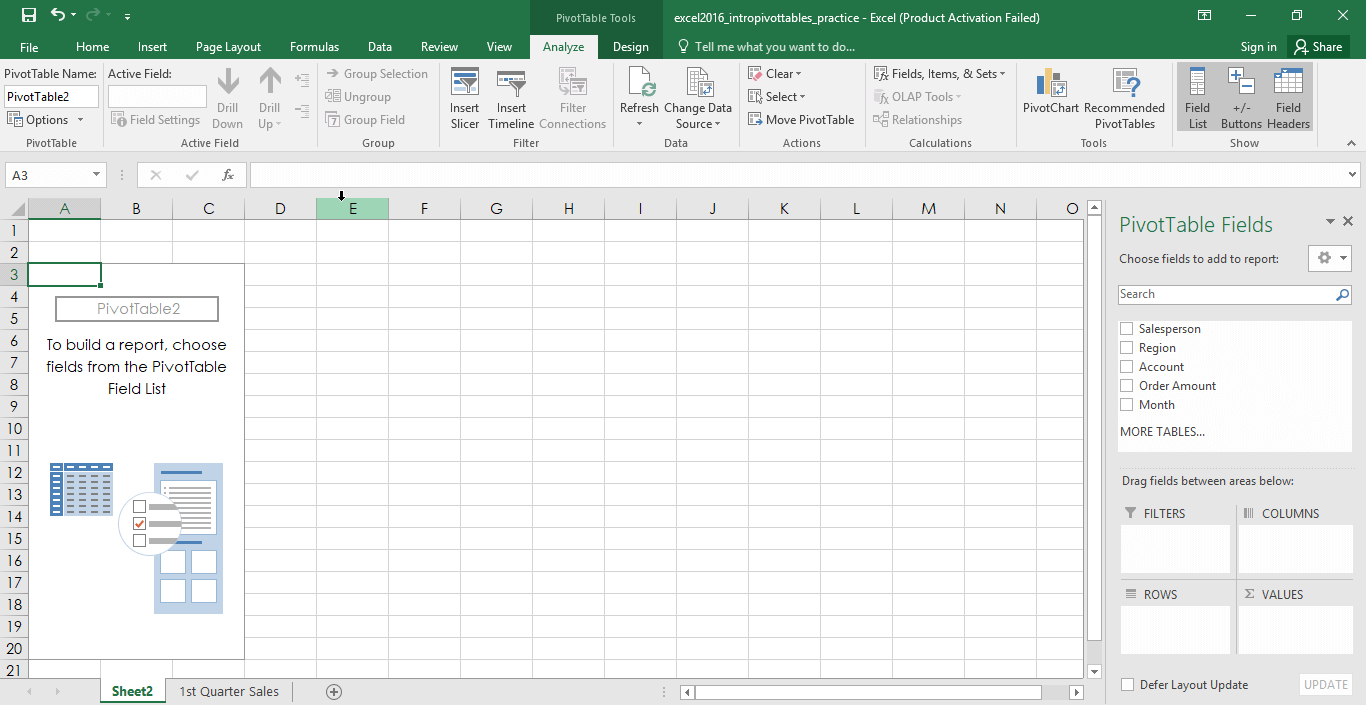The width and height of the screenshot is (1366, 705).
Task: Enable the Region field checkbox
Action: [1126, 347]
